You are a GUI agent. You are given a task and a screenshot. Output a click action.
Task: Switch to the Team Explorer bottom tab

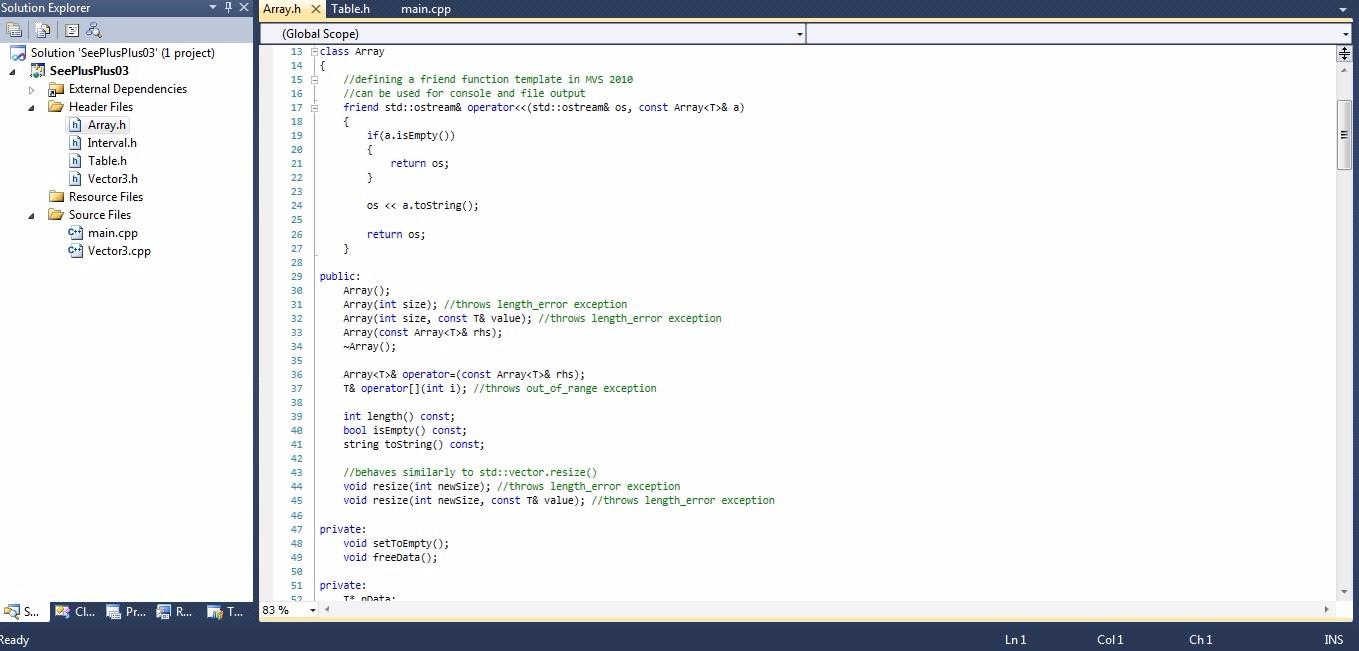[226, 612]
